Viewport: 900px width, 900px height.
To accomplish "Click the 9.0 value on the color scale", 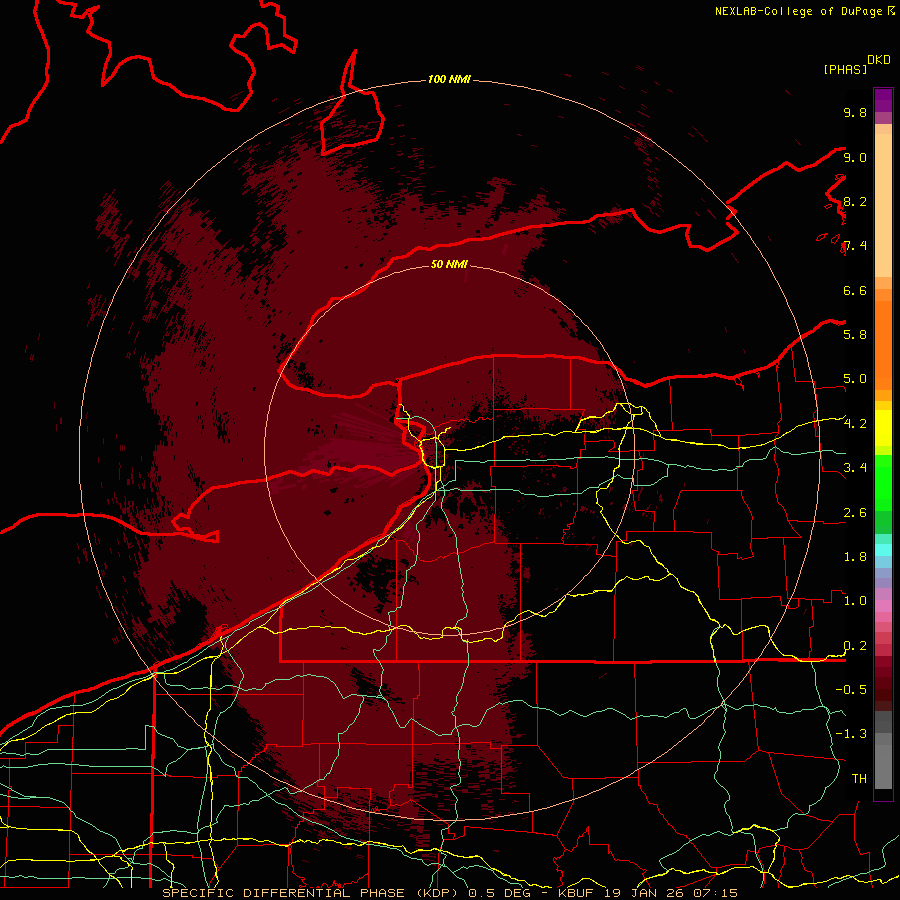I will tap(855, 157).
